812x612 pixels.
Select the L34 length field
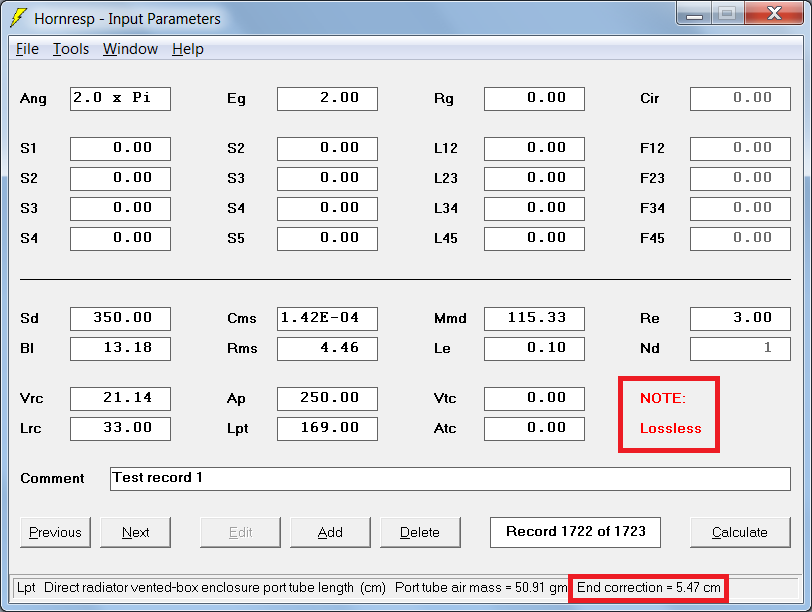click(534, 209)
